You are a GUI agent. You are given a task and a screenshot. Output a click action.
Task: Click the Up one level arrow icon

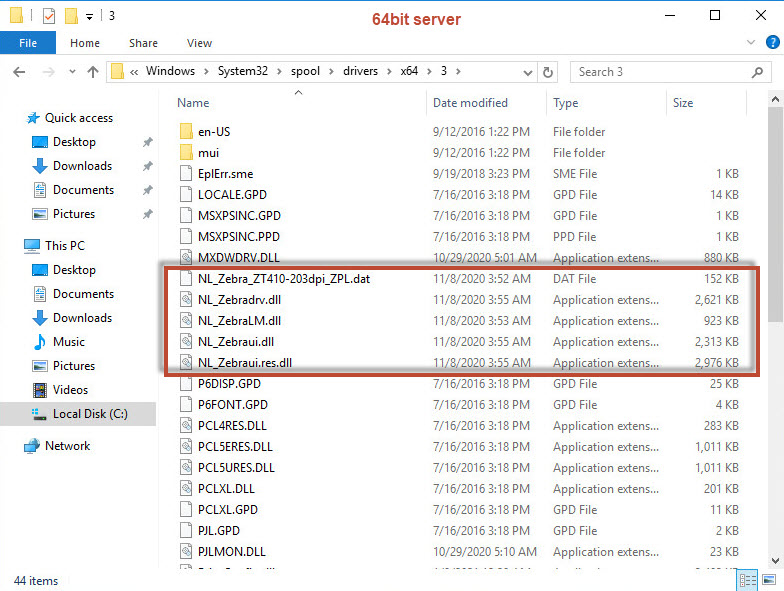point(93,72)
